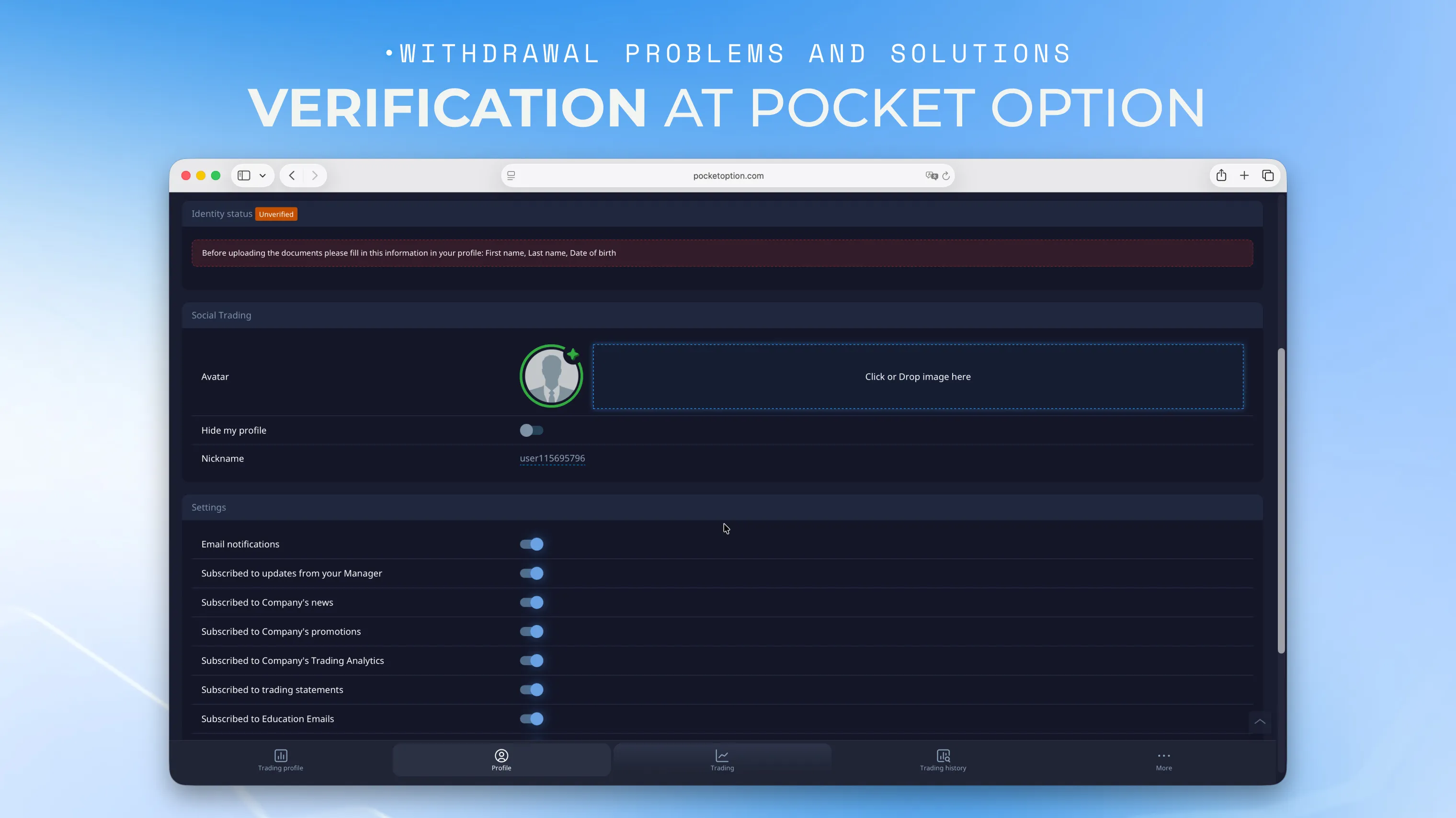Click the 'Click or Drop image here' area
This screenshot has height=818, width=1456.
coord(918,376)
